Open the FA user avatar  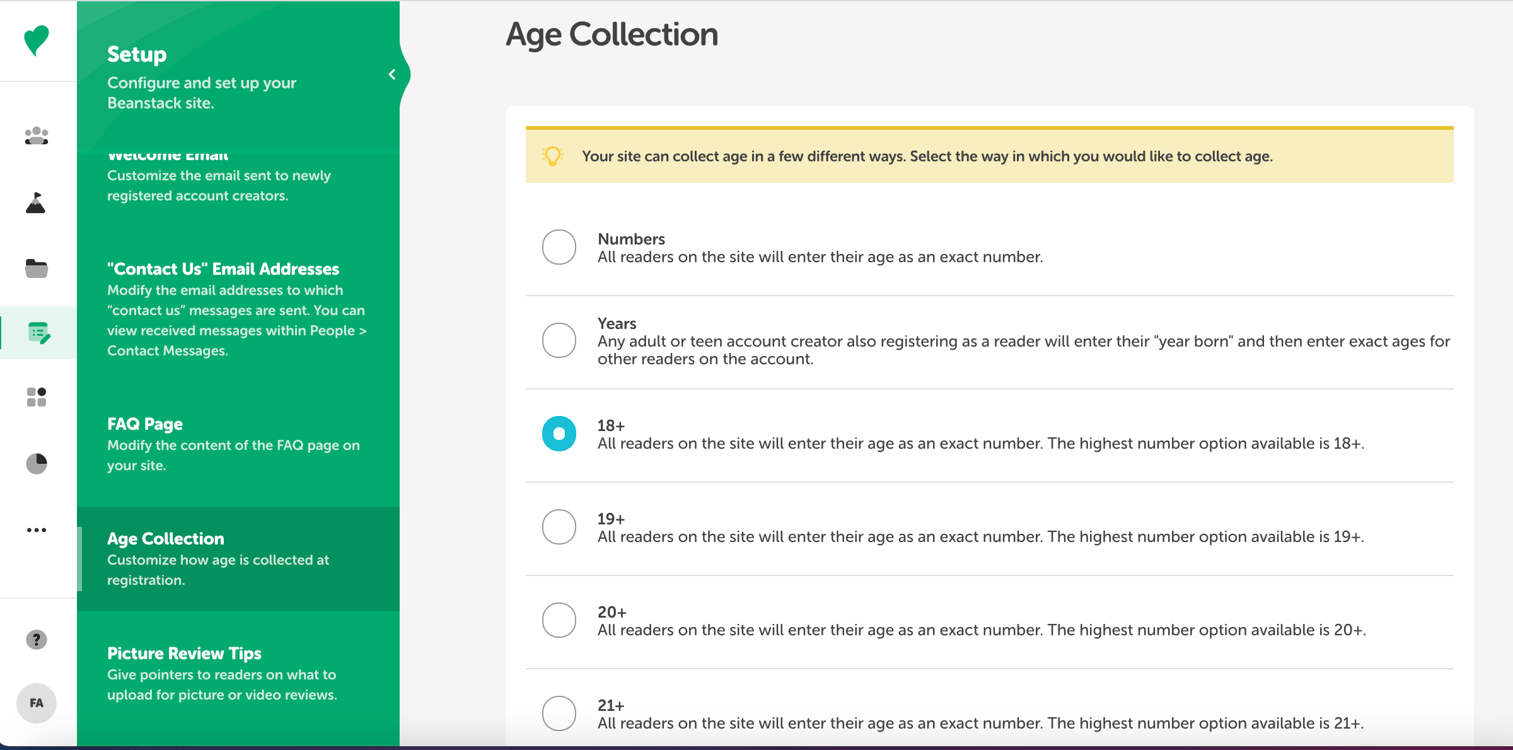(36, 703)
